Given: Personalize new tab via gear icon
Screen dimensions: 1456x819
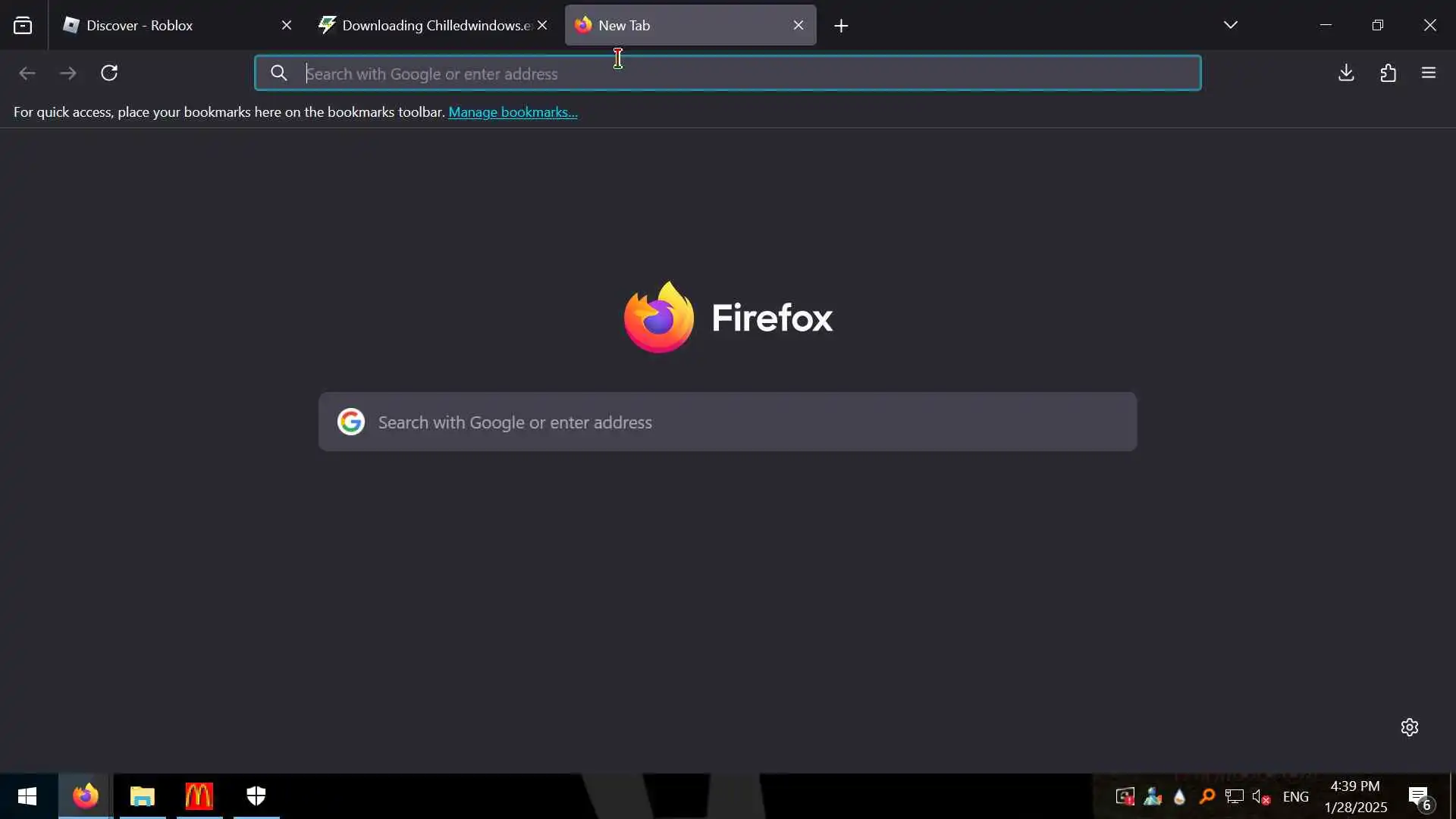Looking at the screenshot, I should [x=1409, y=727].
